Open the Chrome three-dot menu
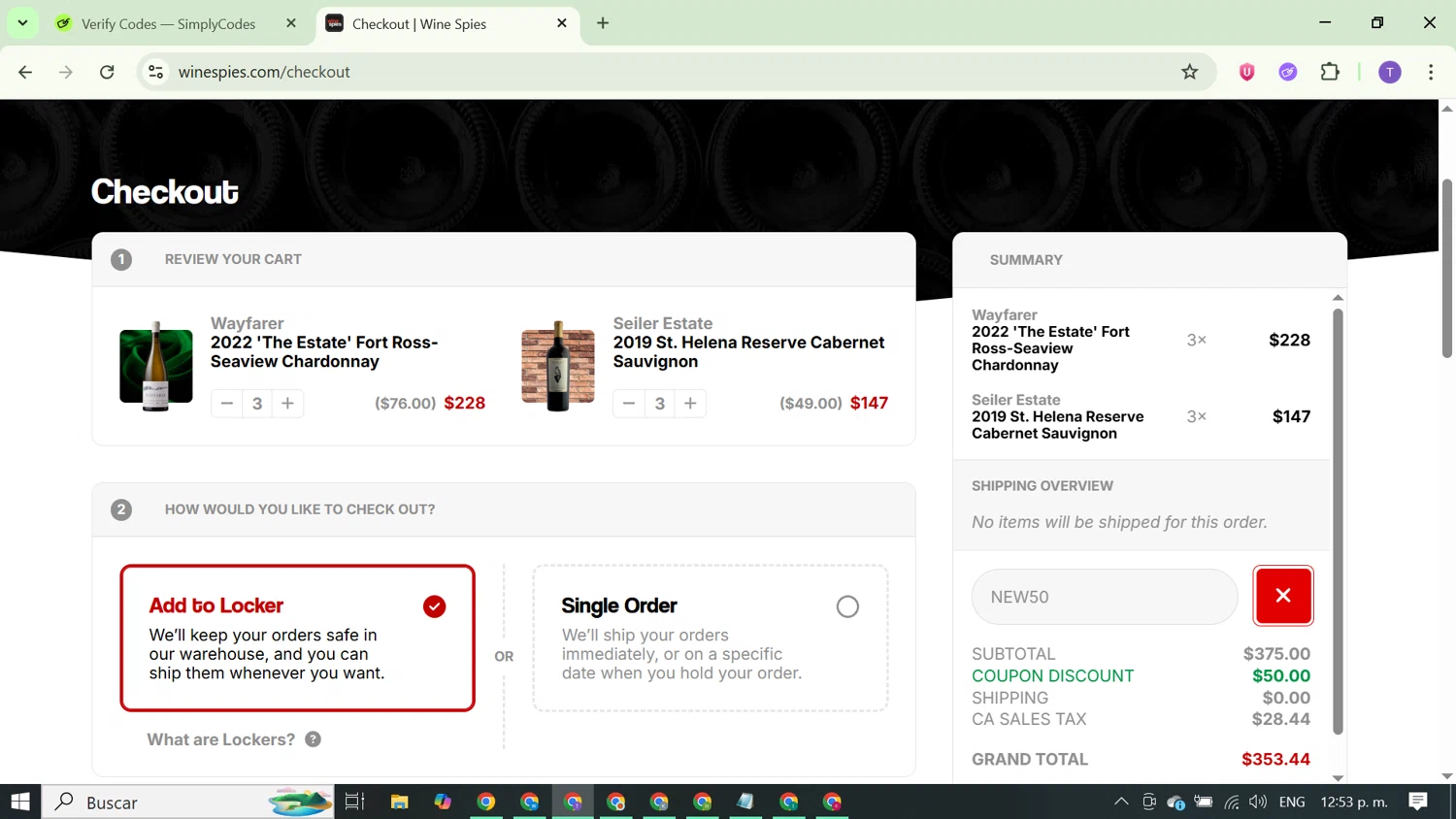1456x819 pixels. [x=1431, y=72]
